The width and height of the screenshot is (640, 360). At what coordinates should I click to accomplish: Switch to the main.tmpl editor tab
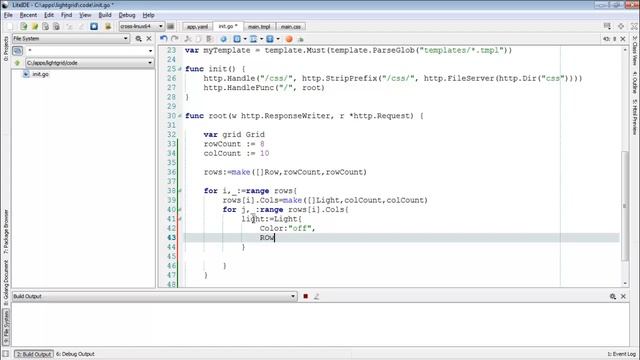259,27
